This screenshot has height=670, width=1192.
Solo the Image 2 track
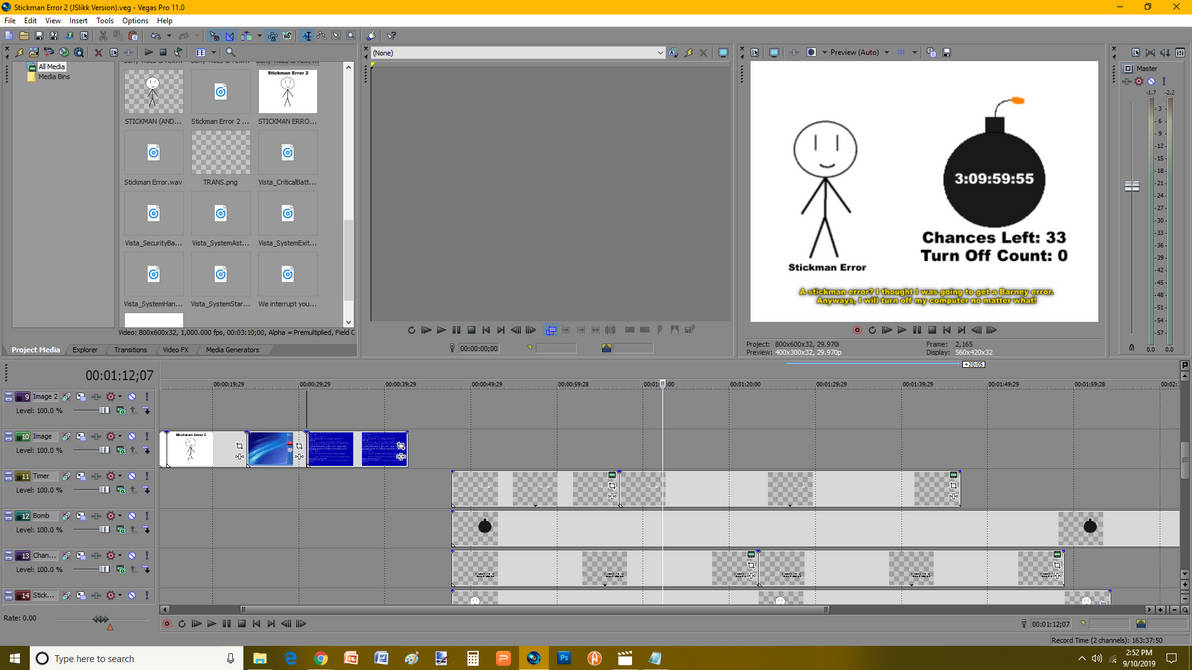tap(147, 397)
